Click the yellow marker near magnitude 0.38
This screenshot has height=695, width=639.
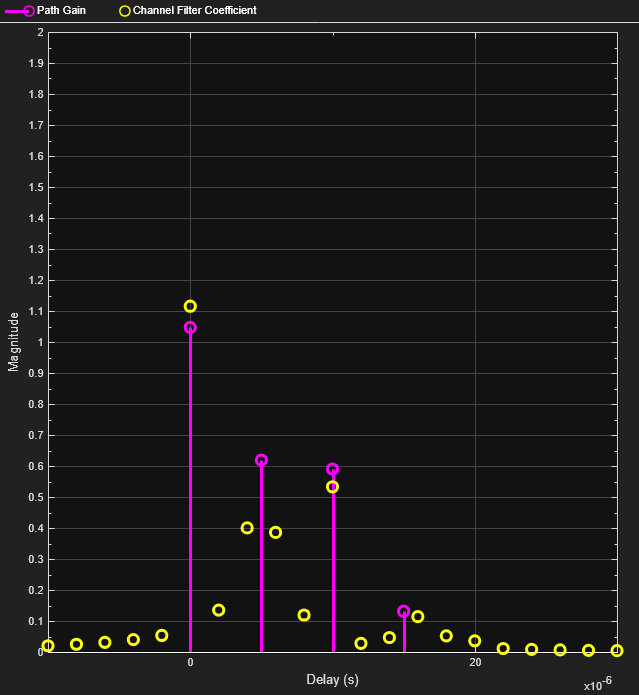[276, 532]
